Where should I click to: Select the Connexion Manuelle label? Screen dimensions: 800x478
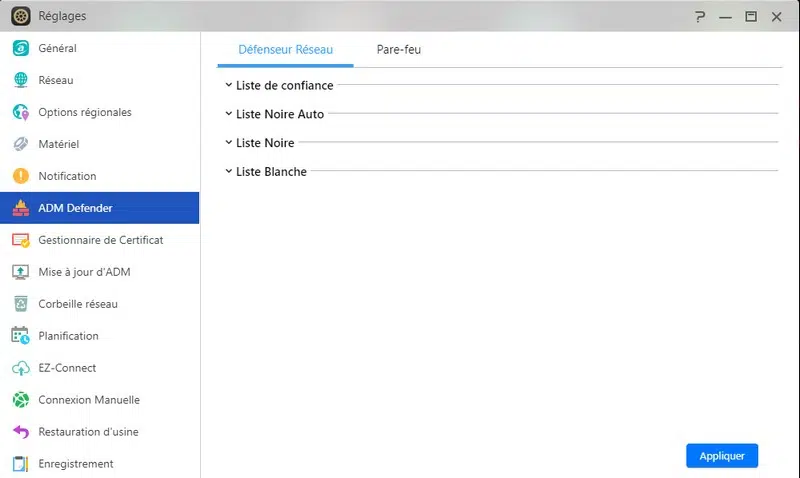[89, 400]
